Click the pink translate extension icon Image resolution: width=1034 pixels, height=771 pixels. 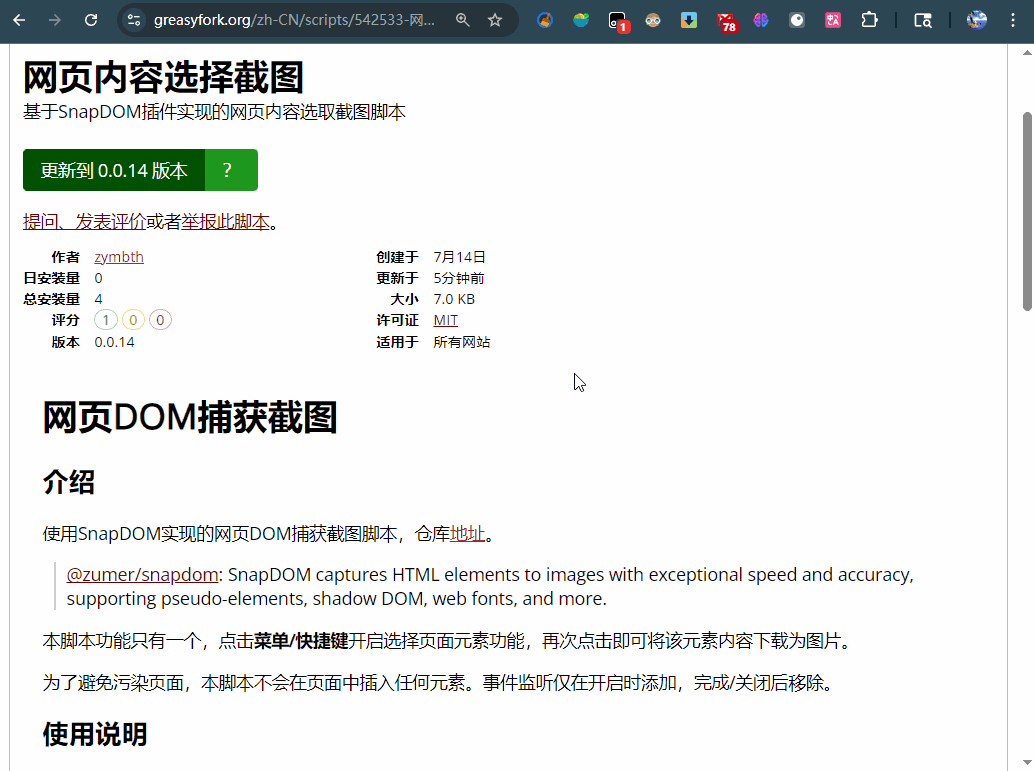[832, 20]
